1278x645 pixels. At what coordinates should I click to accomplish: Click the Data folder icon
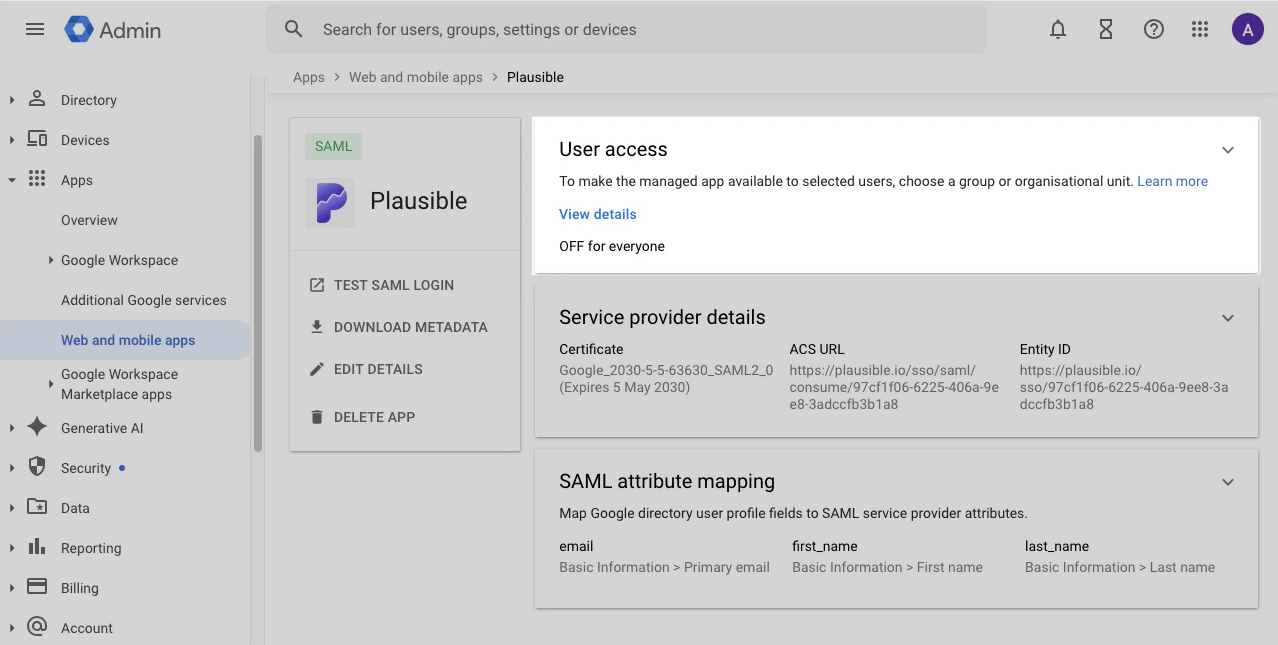pyautogui.click(x=37, y=507)
